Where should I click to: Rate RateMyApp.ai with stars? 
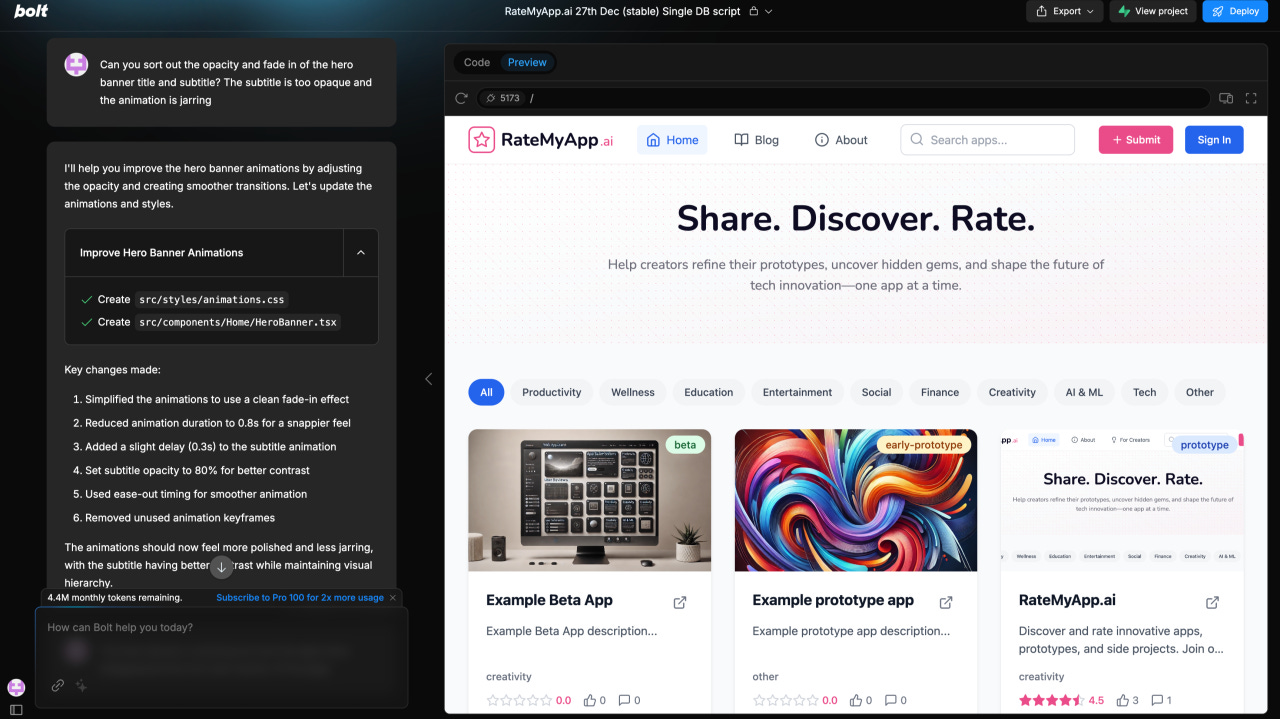tap(1051, 700)
